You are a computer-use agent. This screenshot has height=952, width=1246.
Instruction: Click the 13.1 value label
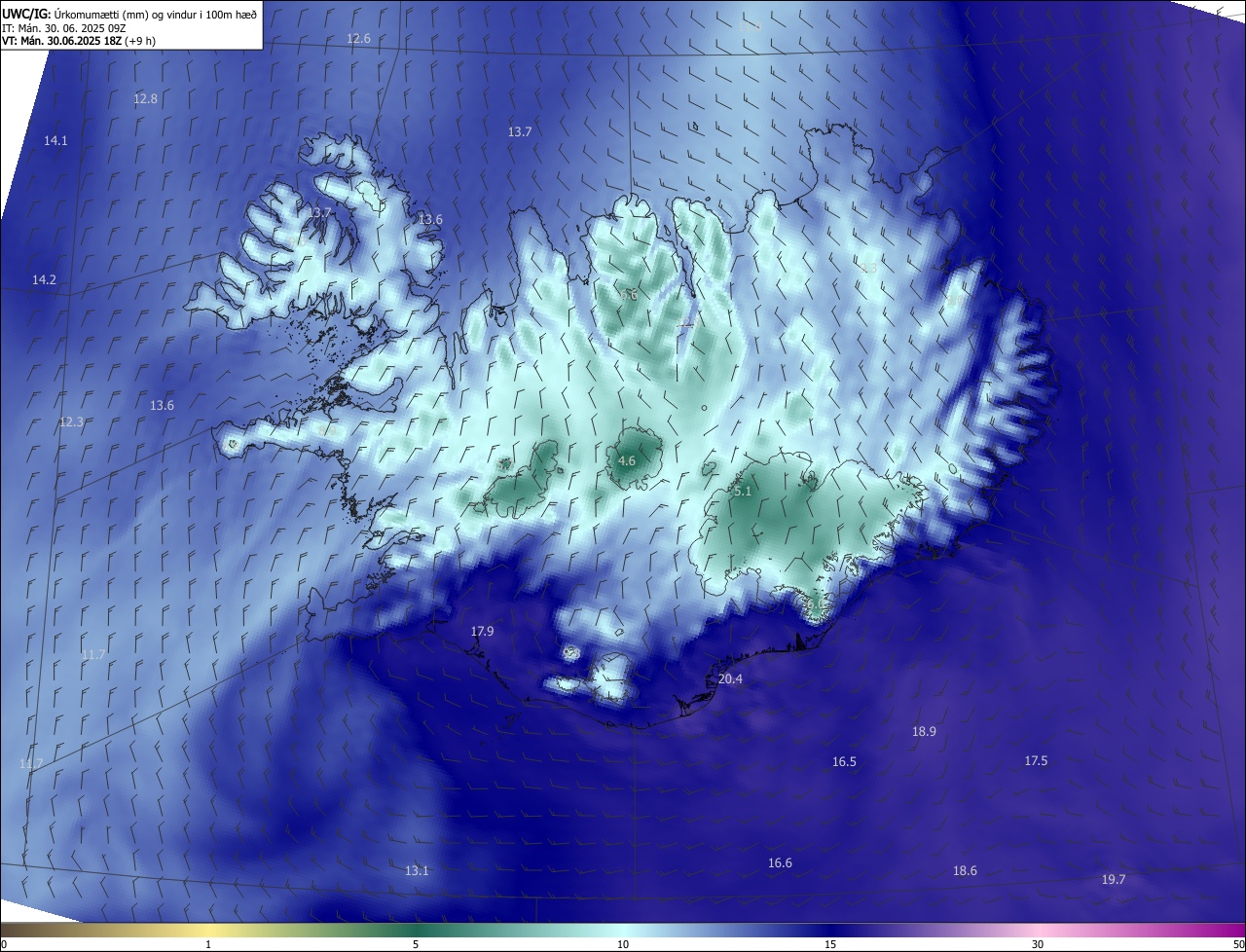pyautogui.click(x=417, y=871)
